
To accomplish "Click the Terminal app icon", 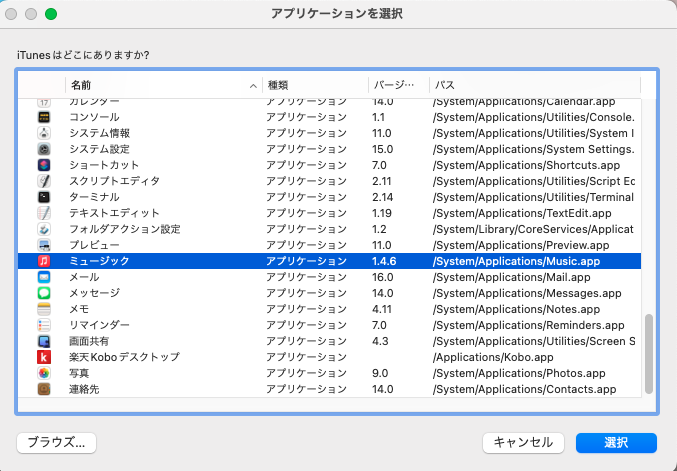I will [44, 197].
